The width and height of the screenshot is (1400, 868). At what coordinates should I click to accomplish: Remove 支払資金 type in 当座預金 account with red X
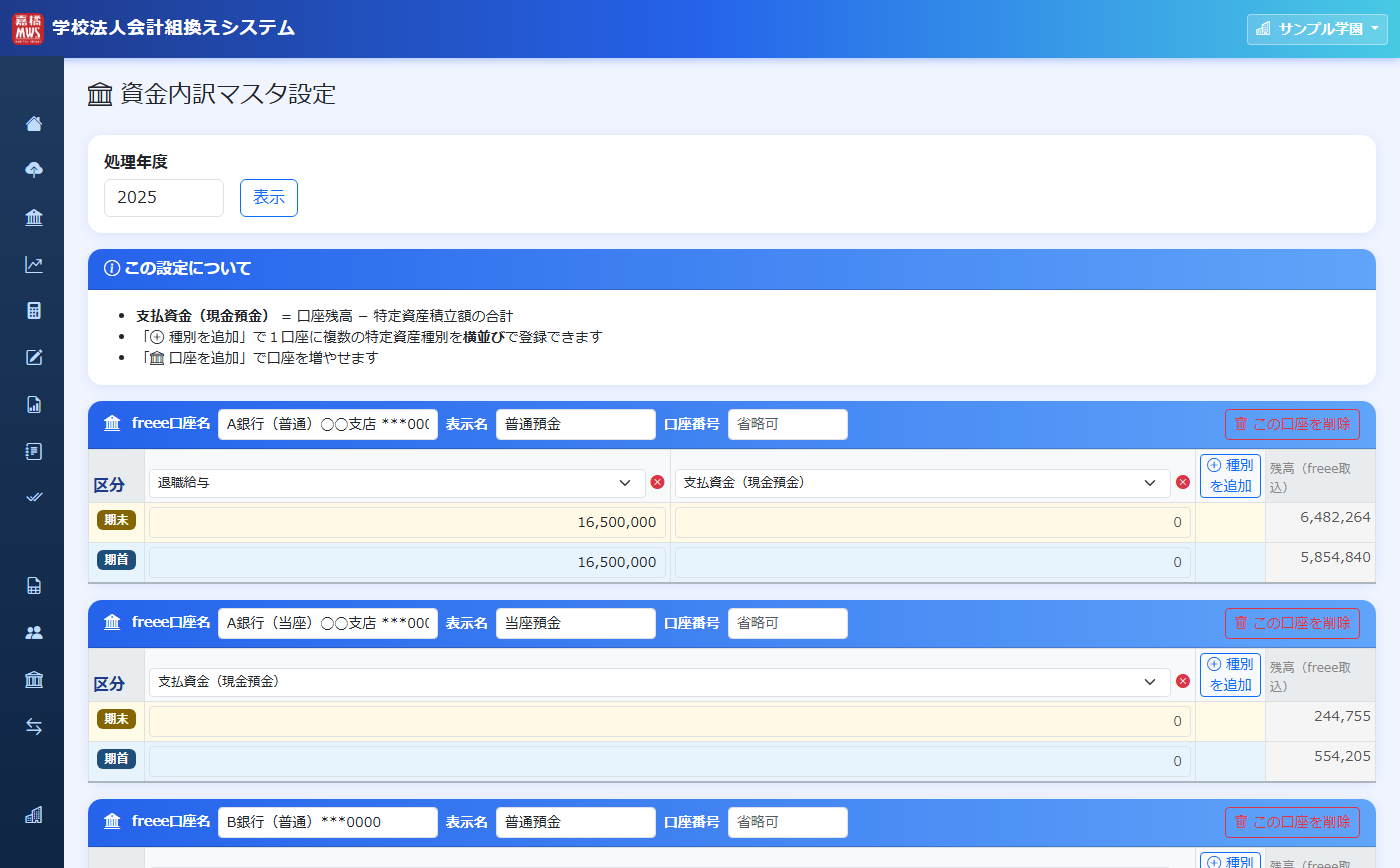tap(1183, 681)
